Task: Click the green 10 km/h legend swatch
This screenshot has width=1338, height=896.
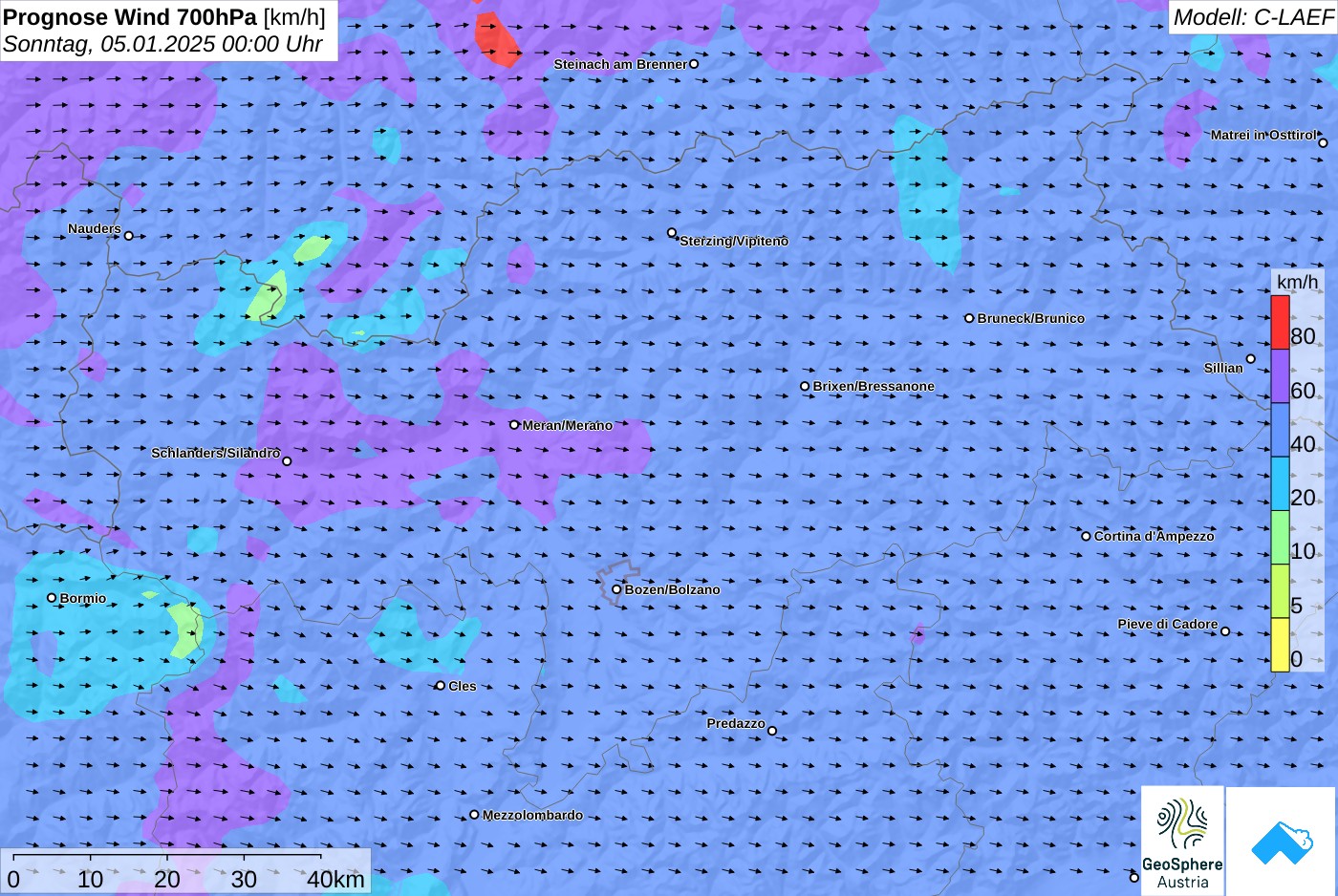Action: click(x=1280, y=538)
